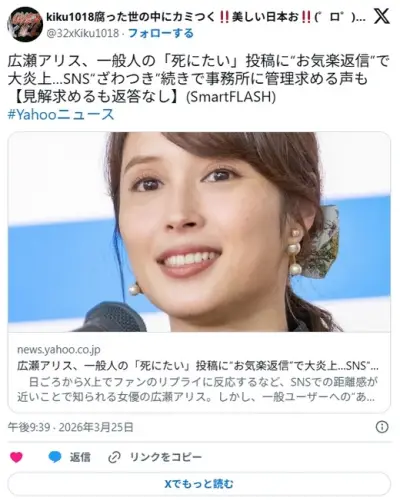Click the reply speech bubble icon
Viewport: 400px width, 504px height.
pos(55,457)
